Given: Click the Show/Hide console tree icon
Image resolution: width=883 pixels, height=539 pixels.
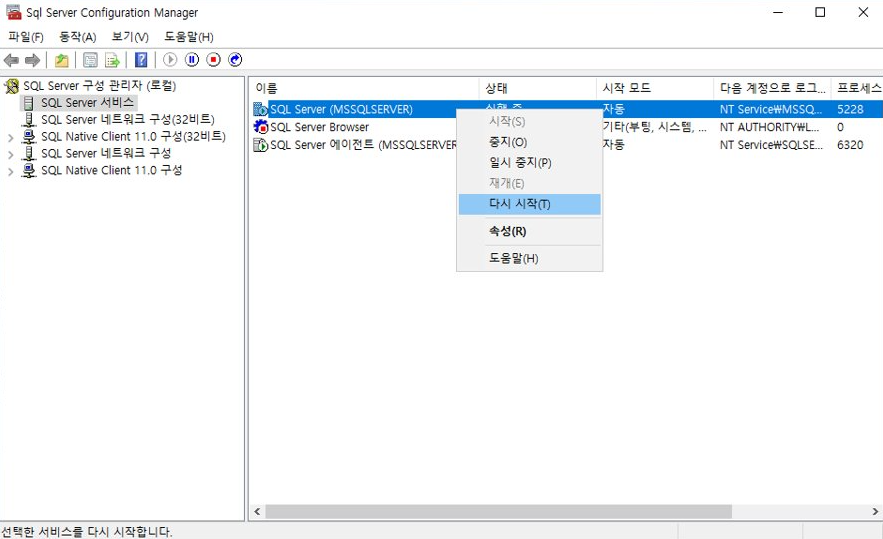Looking at the screenshot, I should click(90, 60).
